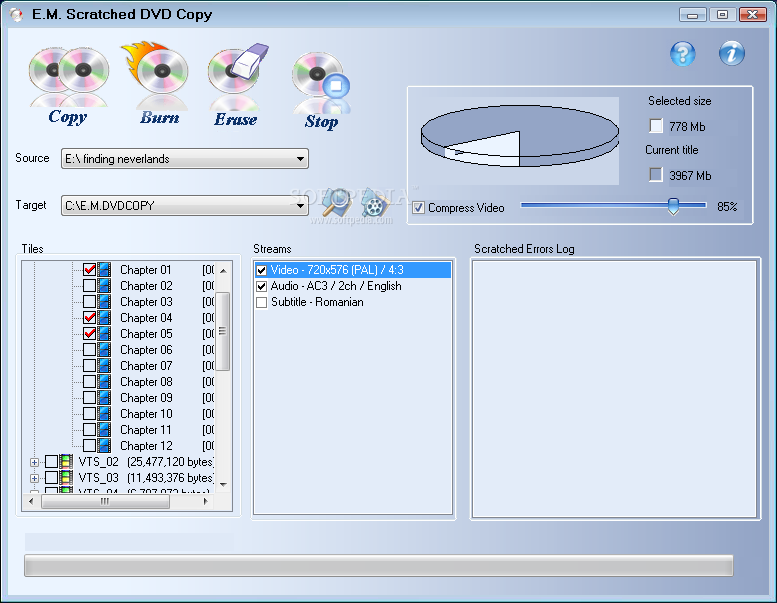Check the Chapter 07 checkbox

pos(90,365)
